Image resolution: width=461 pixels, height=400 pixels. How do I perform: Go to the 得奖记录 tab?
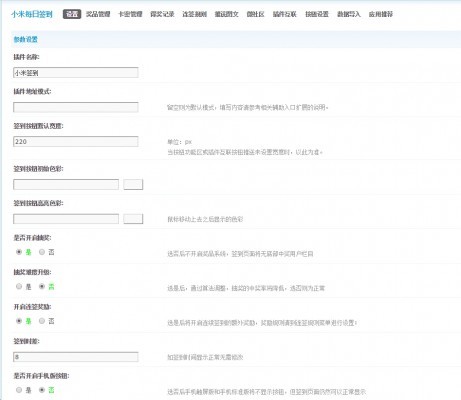pos(162,14)
